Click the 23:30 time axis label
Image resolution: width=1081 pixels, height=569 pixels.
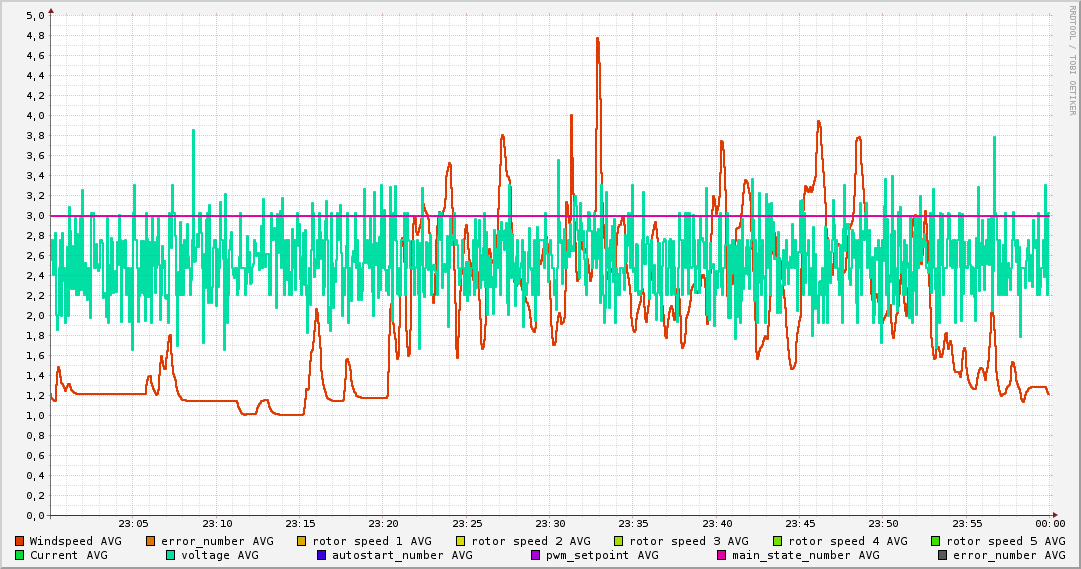coord(550,523)
